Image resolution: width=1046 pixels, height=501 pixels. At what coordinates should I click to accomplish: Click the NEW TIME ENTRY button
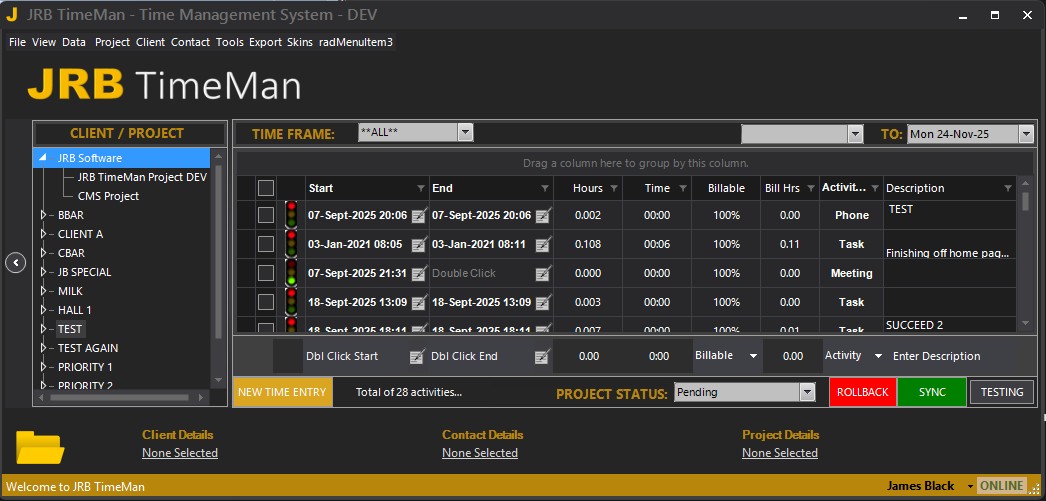pyautogui.click(x=282, y=392)
